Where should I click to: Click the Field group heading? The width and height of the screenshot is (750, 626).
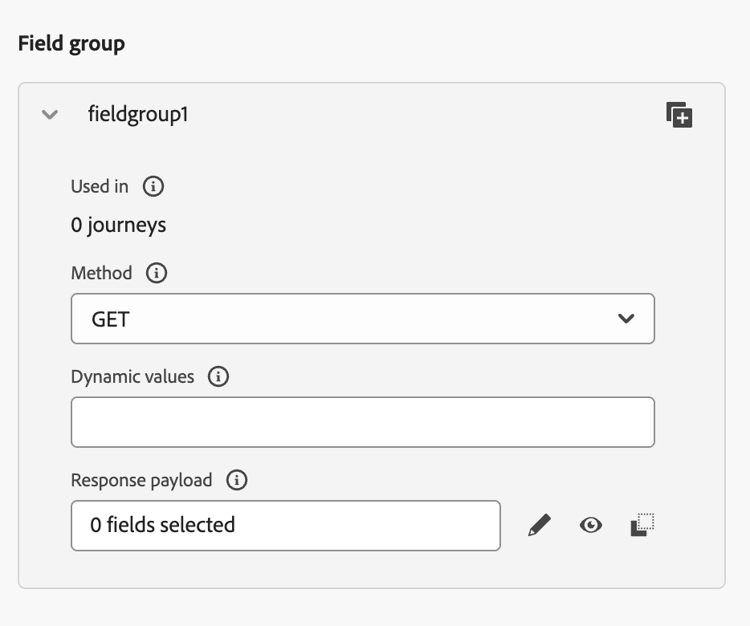(x=71, y=44)
